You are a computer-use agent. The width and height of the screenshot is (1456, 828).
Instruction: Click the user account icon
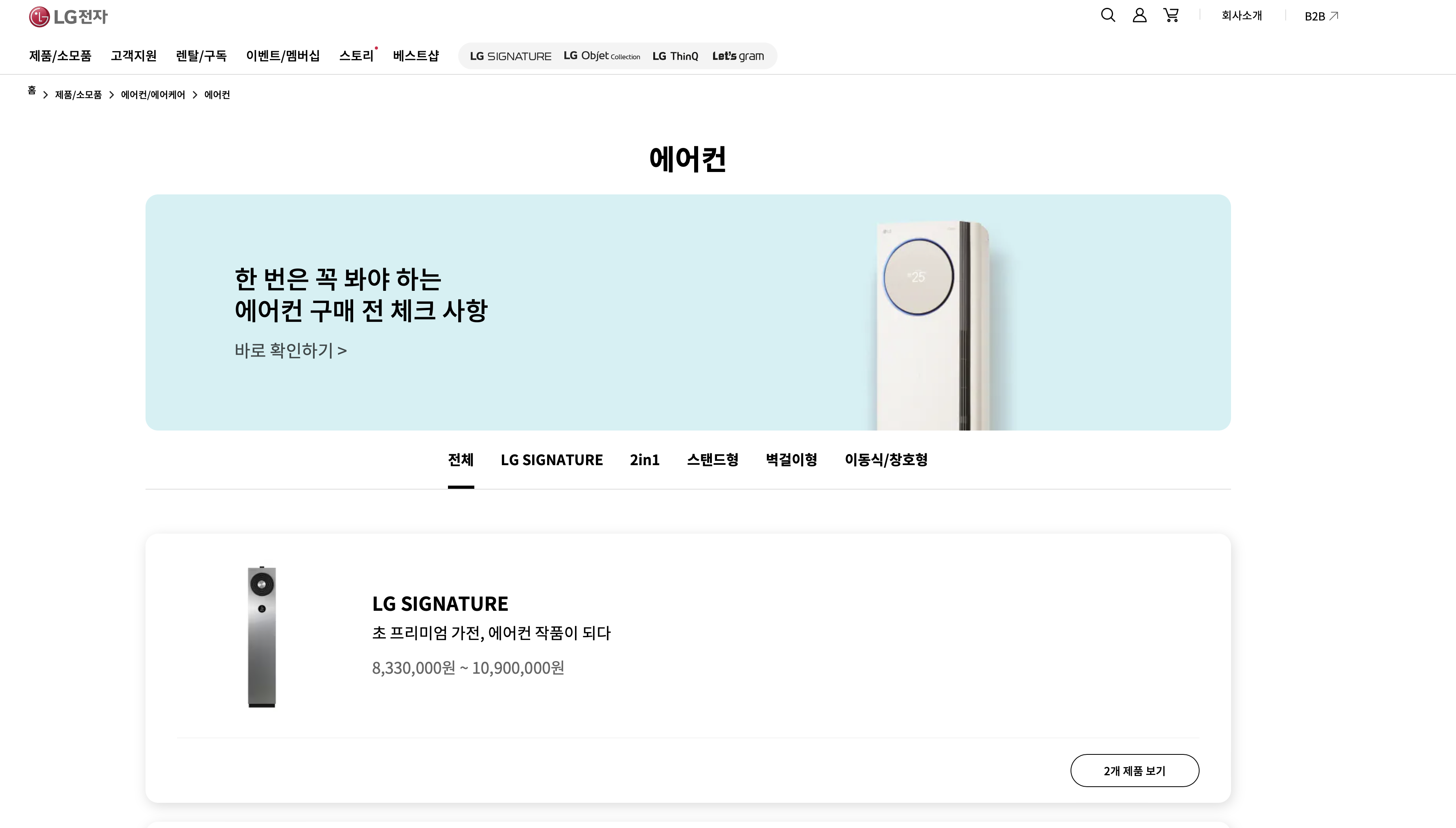[x=1139, y=15]
